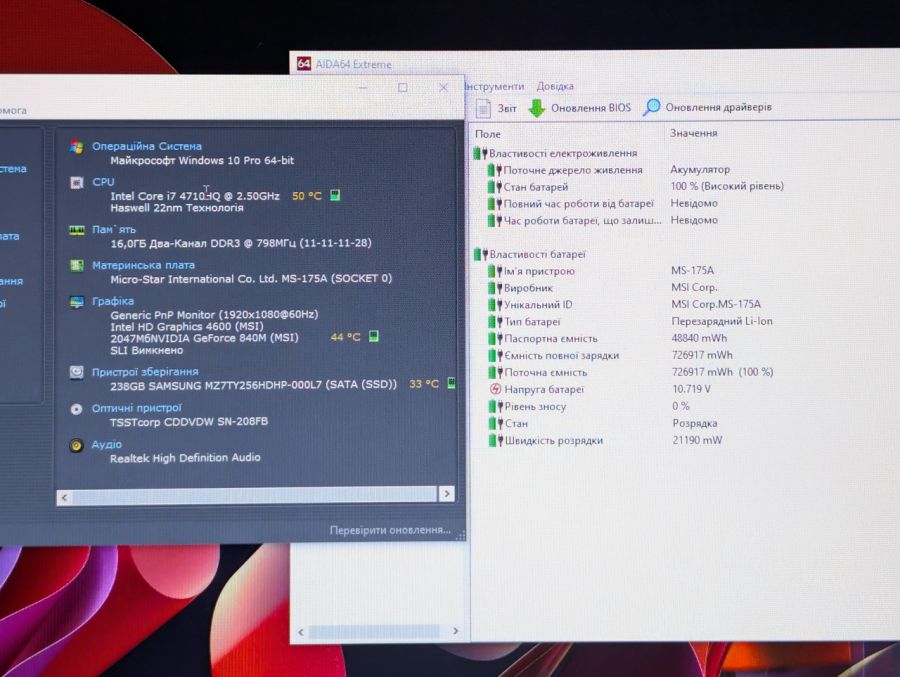Open the Звіт report button in AIDA64
The image size is (900, 677).
497,108
